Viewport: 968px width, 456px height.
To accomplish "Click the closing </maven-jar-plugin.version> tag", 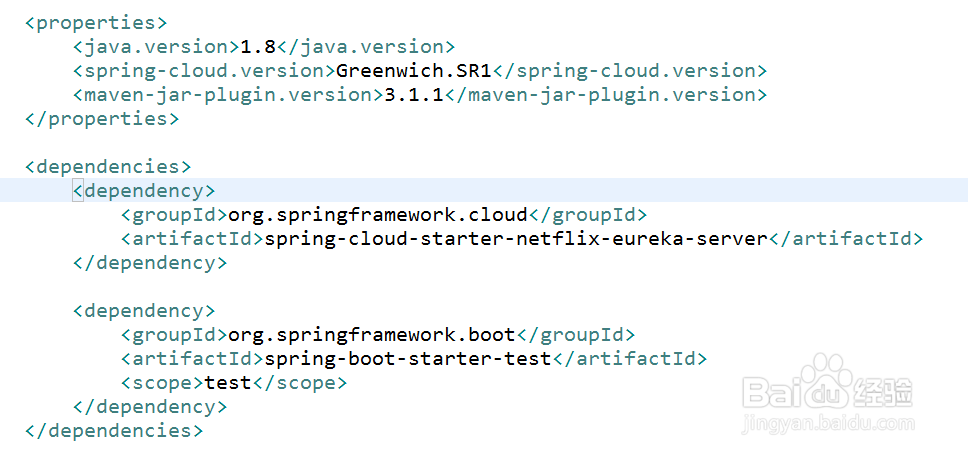I will (x=606, y=95).
